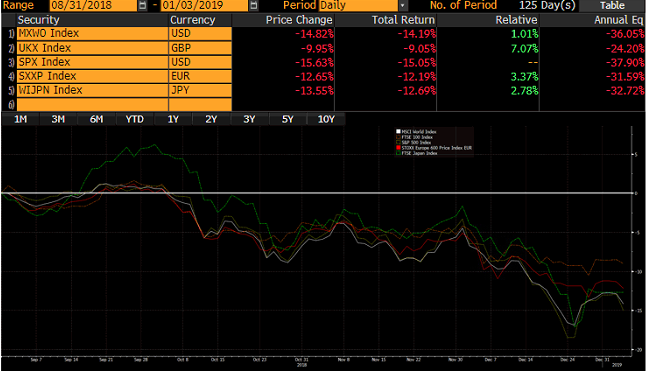
Task: Select the YTD range tab
Action: pos(135,119)
